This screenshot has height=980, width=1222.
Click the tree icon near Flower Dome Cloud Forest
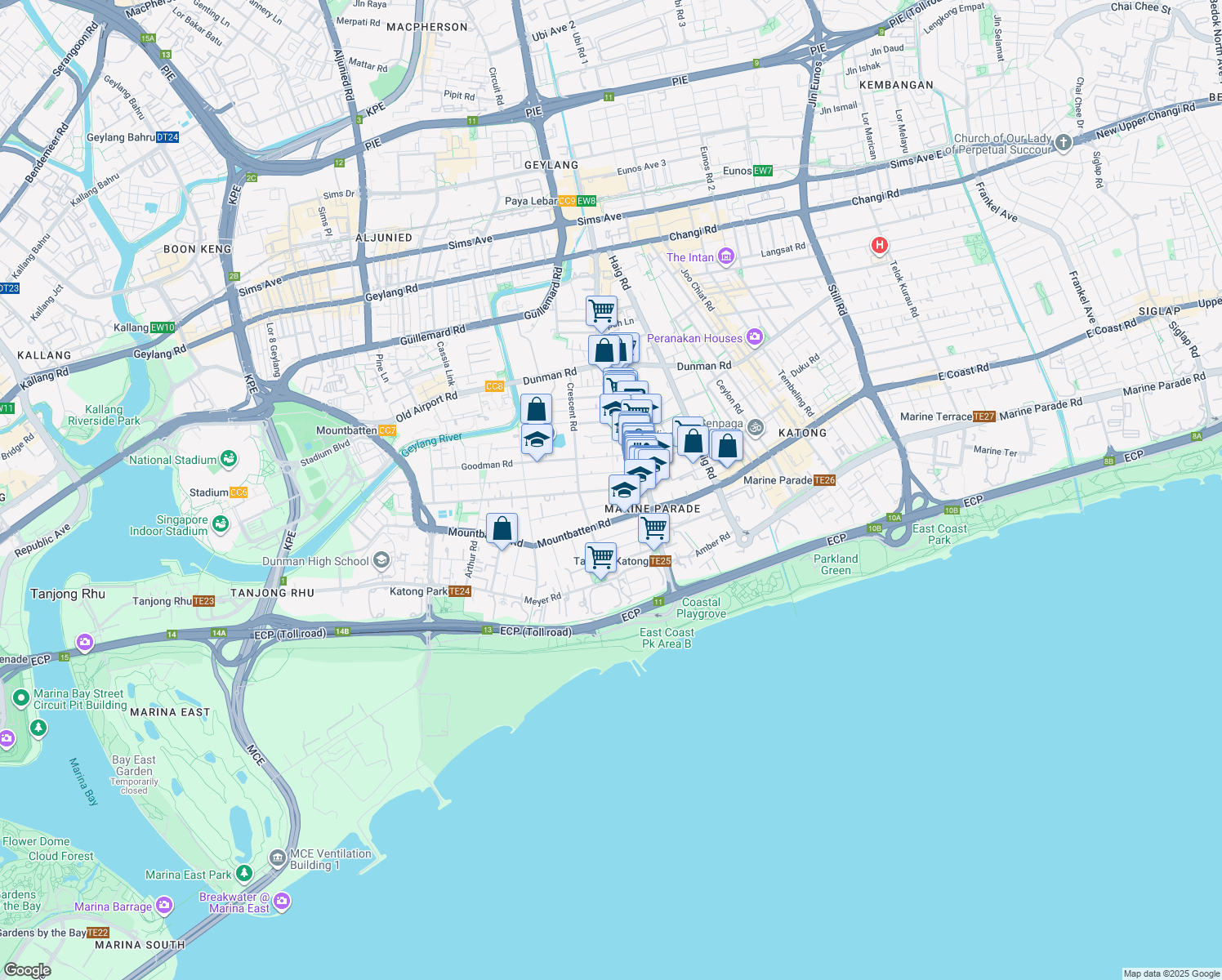tap(38, 728)
